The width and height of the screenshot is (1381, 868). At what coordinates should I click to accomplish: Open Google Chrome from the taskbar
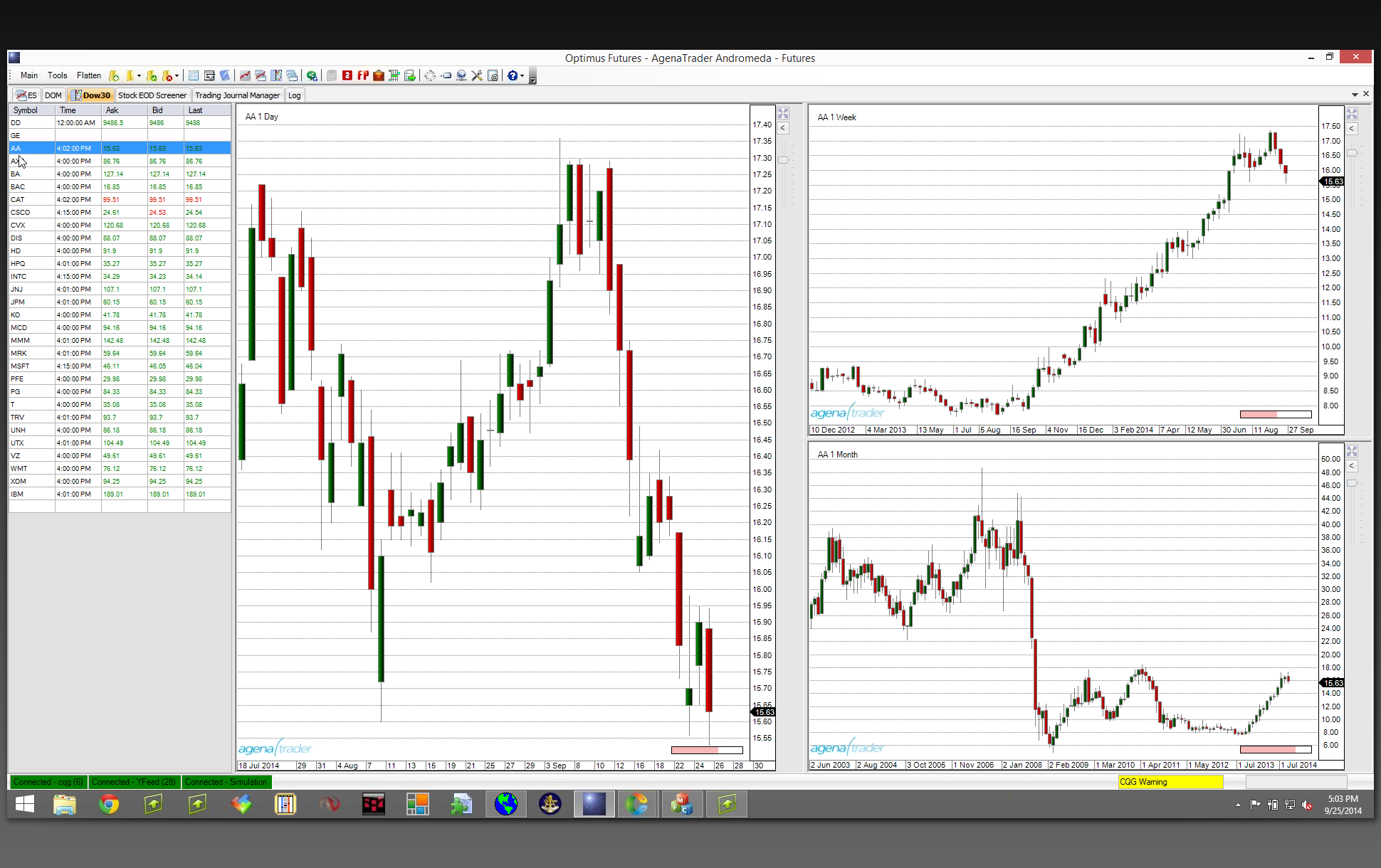[x=109, y=804]
